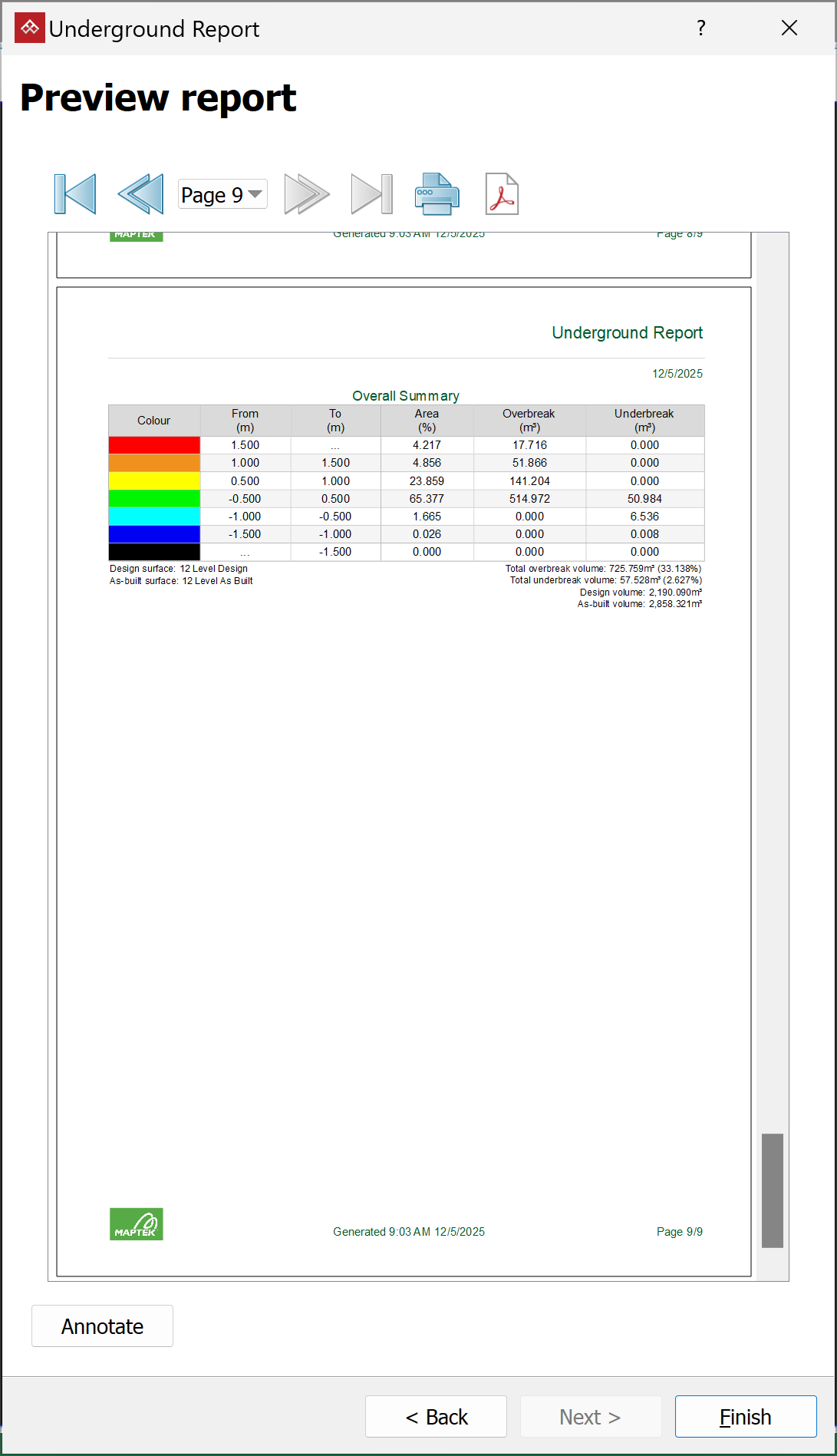Click 'Total underbreak volume' line
Image resolution: width=837 pixels, height=1456 pixels.
click(606, 580)
